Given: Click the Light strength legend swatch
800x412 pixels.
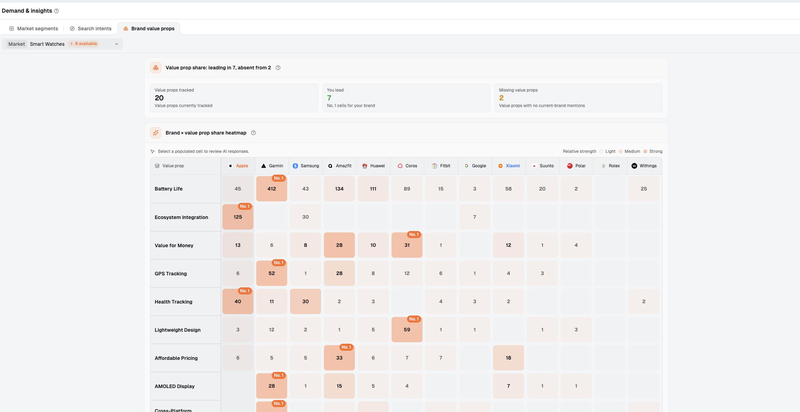Looking at the screenshot, I should pyautogui.click(x=601, y=151).
